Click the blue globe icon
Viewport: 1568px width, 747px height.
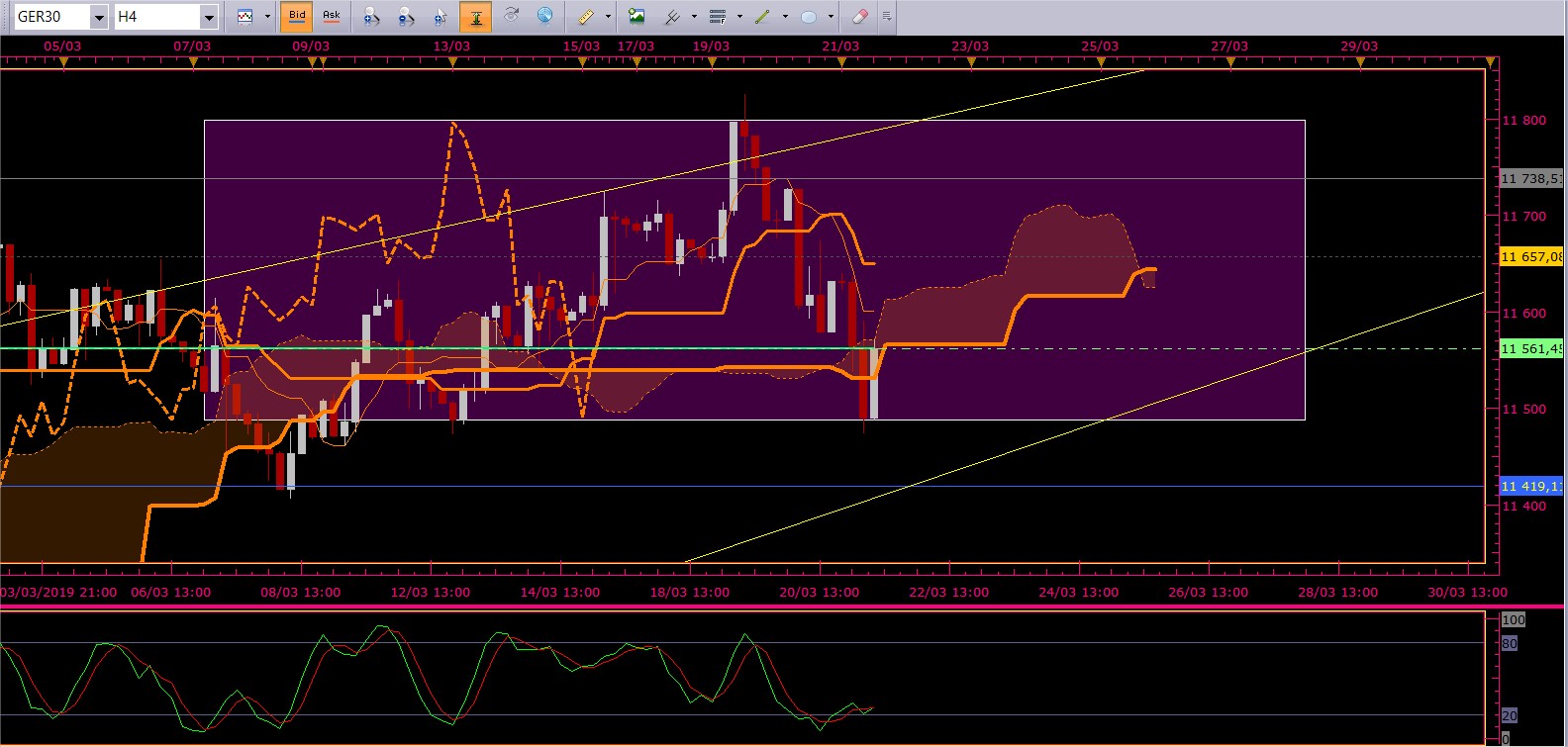(545, 16)
